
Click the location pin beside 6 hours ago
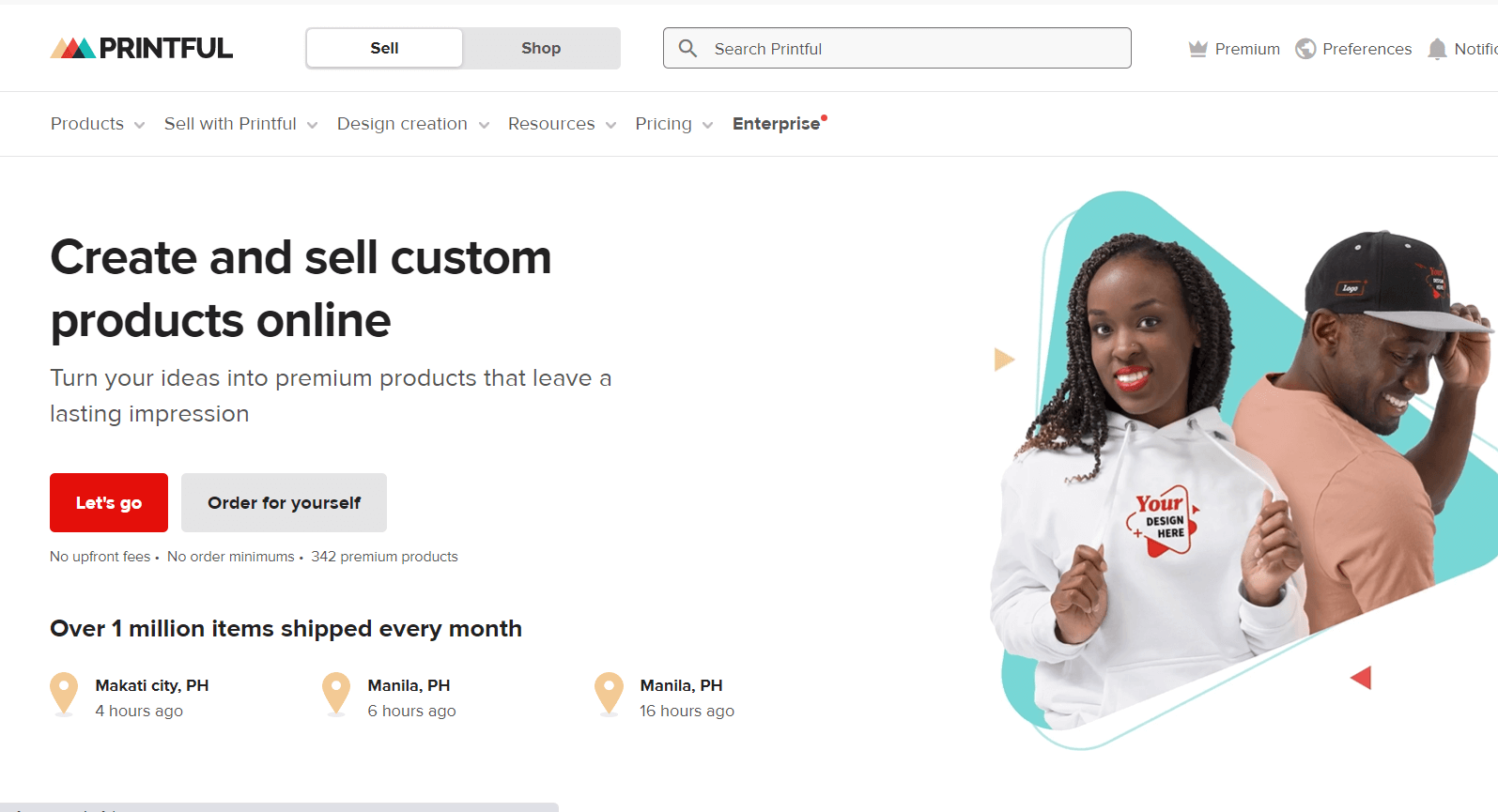click(x=336, y=694)
